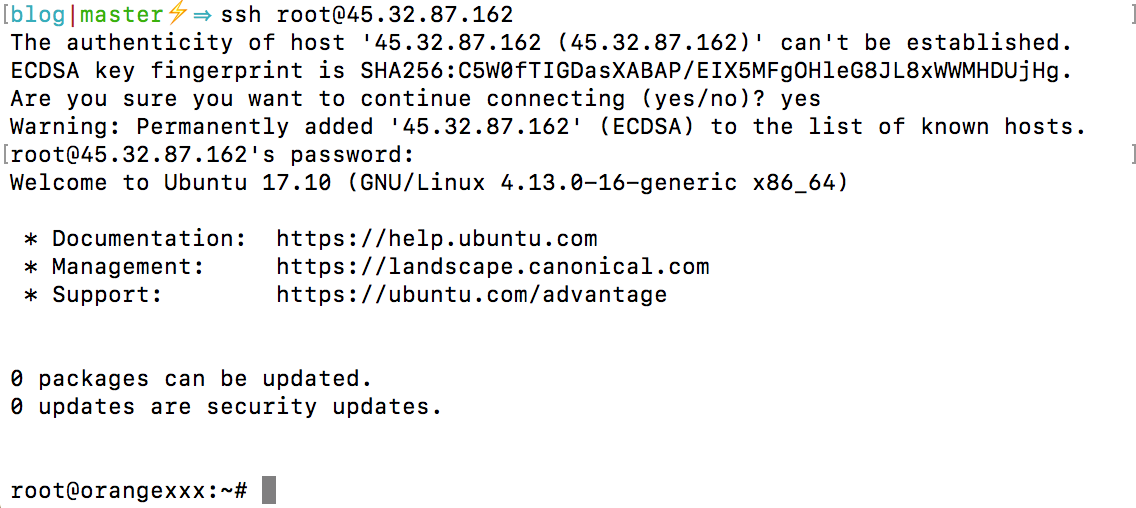Click the terminal cursor block
Viewport: 1136px width, 508px height.
tap(268, 491)
